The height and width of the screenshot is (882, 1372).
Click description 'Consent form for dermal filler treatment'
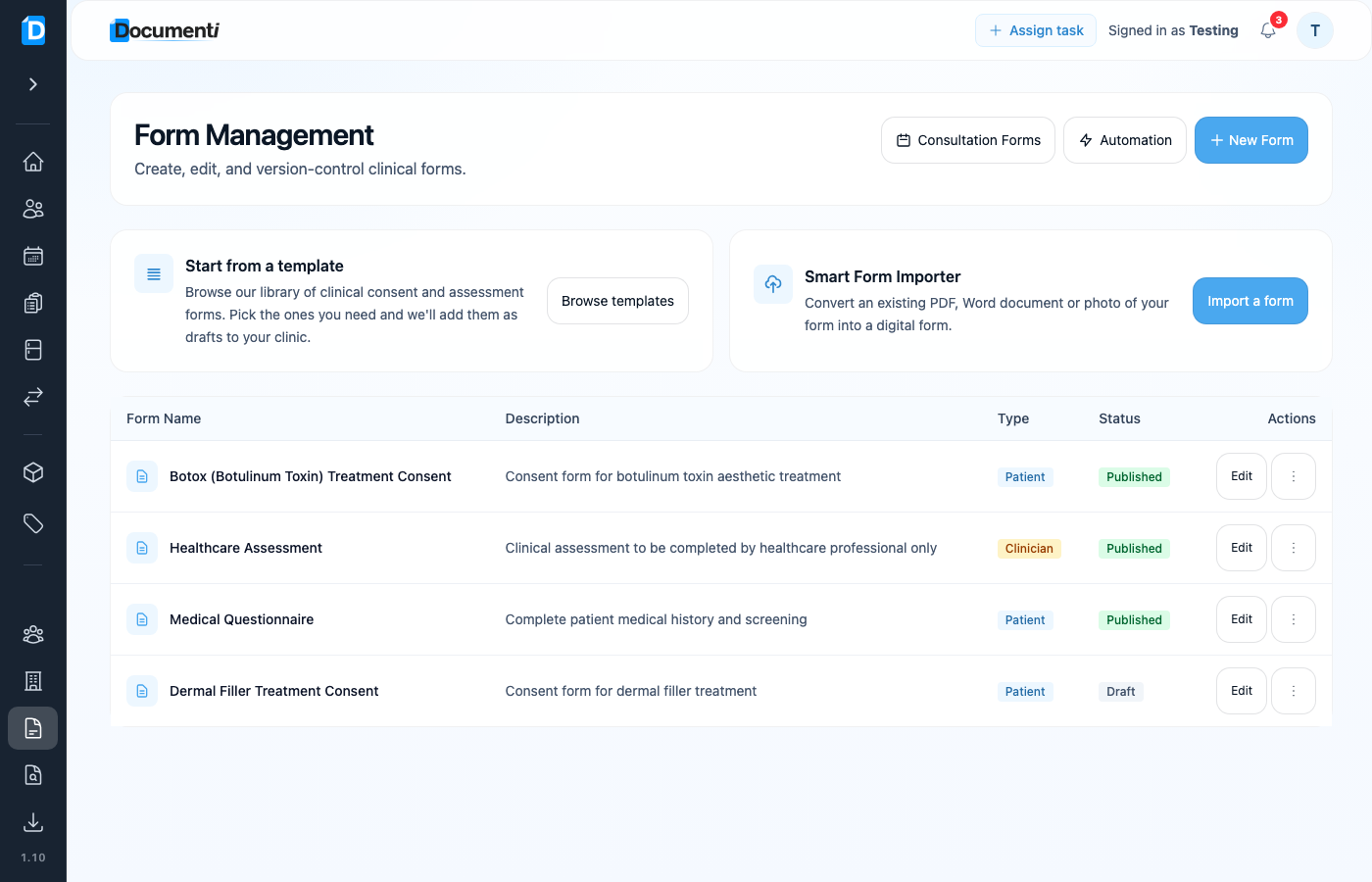tap(630, 691)
